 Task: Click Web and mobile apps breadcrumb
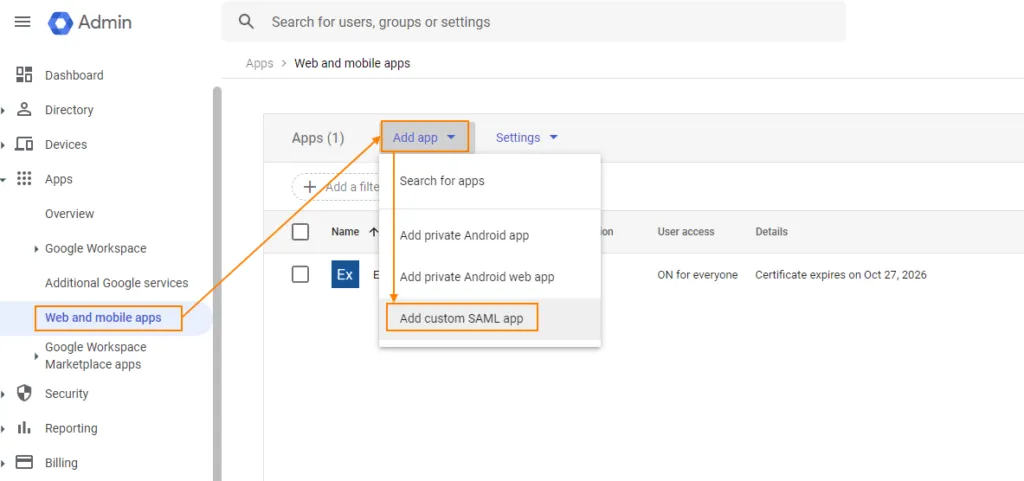352,63
